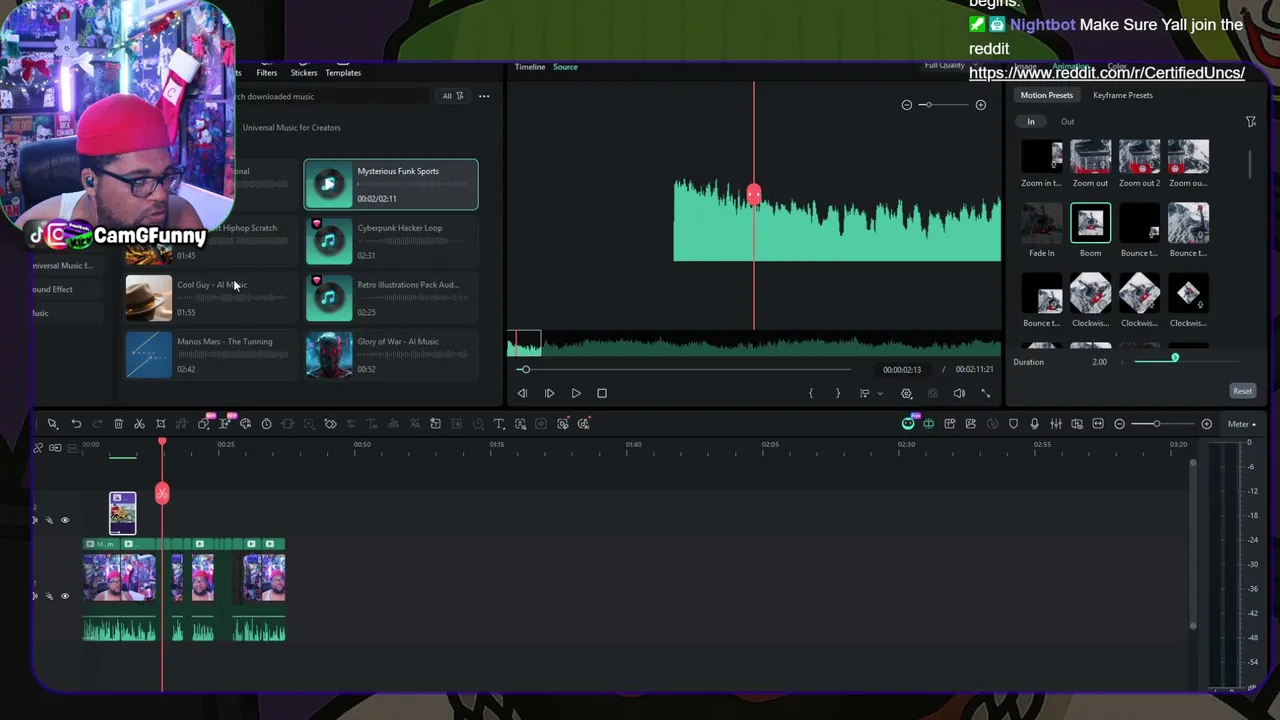Open the audio mixer icon

tap(1056, 424)
